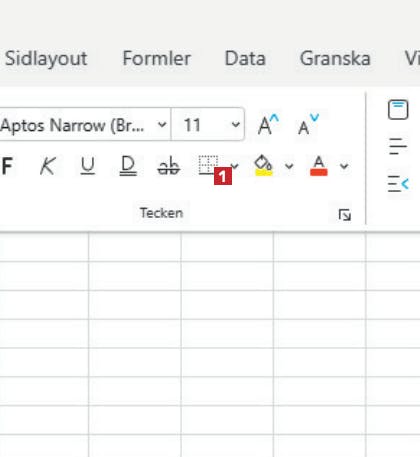The width and height of the screenshot is (420, 457).
Task: Increase font size with the larger A icon
Action: click(268, 125)
